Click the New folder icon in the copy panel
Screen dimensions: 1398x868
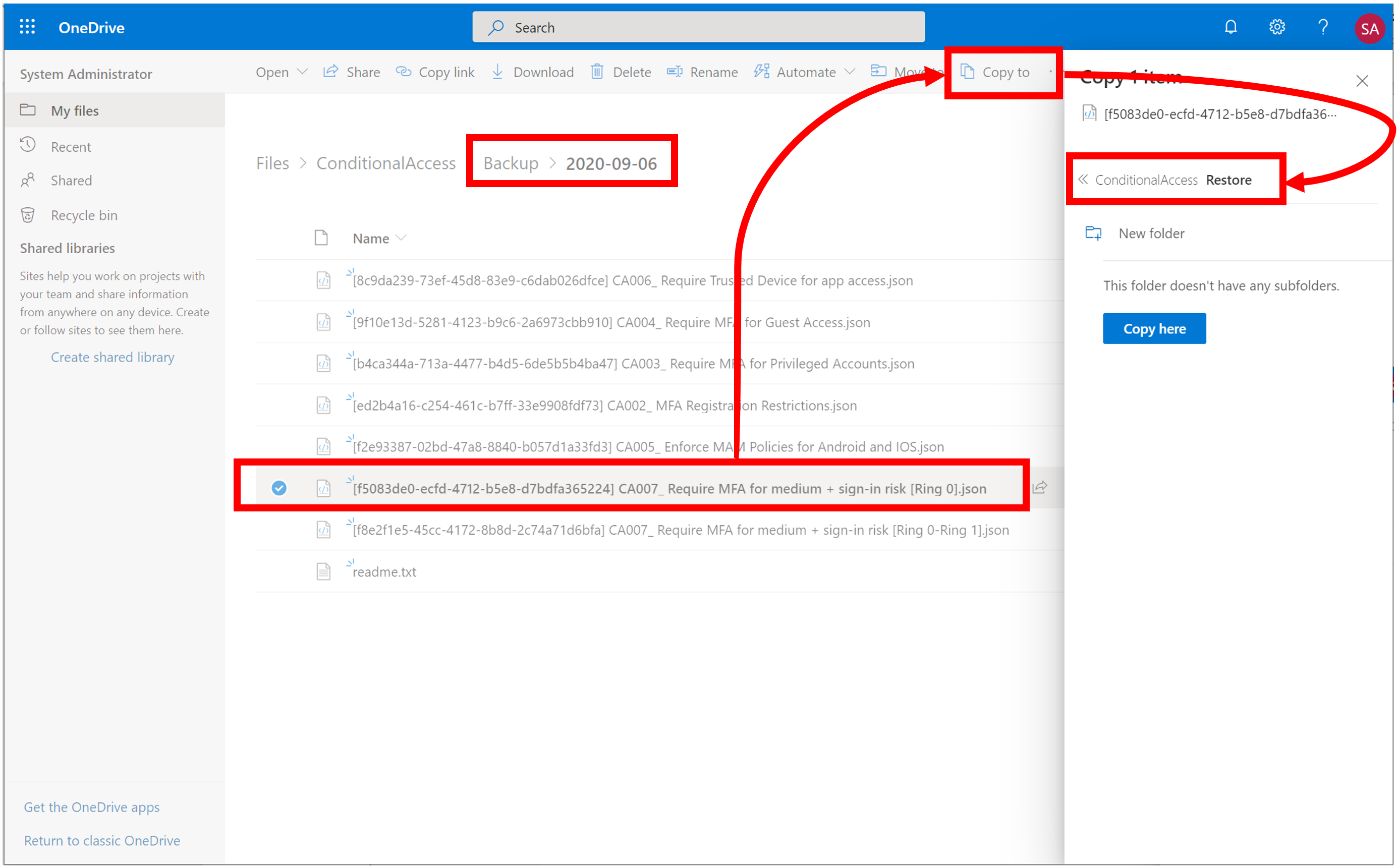click(x=1093, y=233)
